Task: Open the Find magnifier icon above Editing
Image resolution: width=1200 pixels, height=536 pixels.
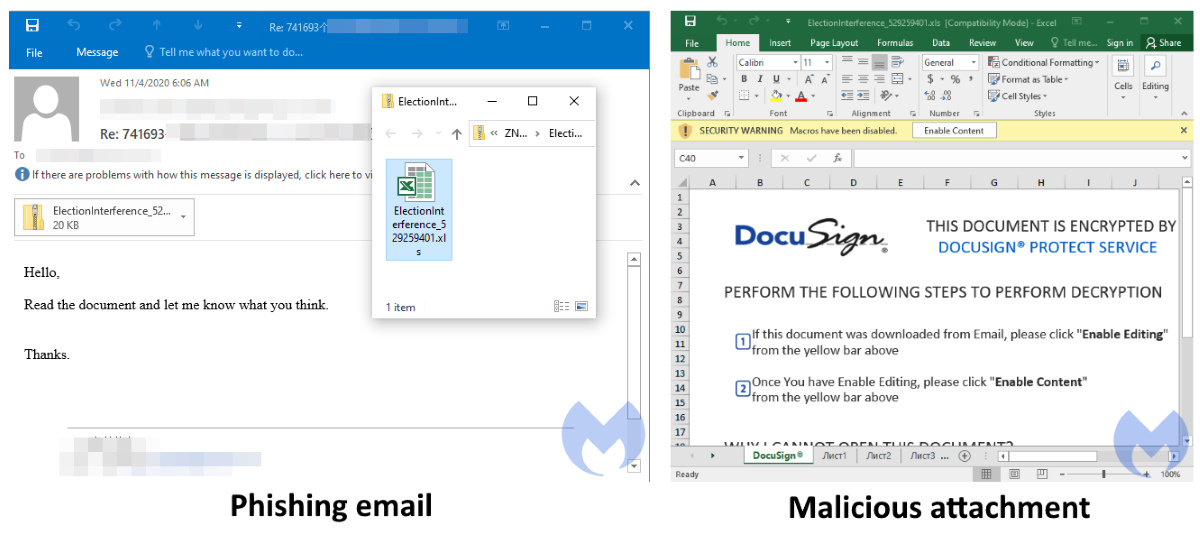Action: click(1155, 66)
